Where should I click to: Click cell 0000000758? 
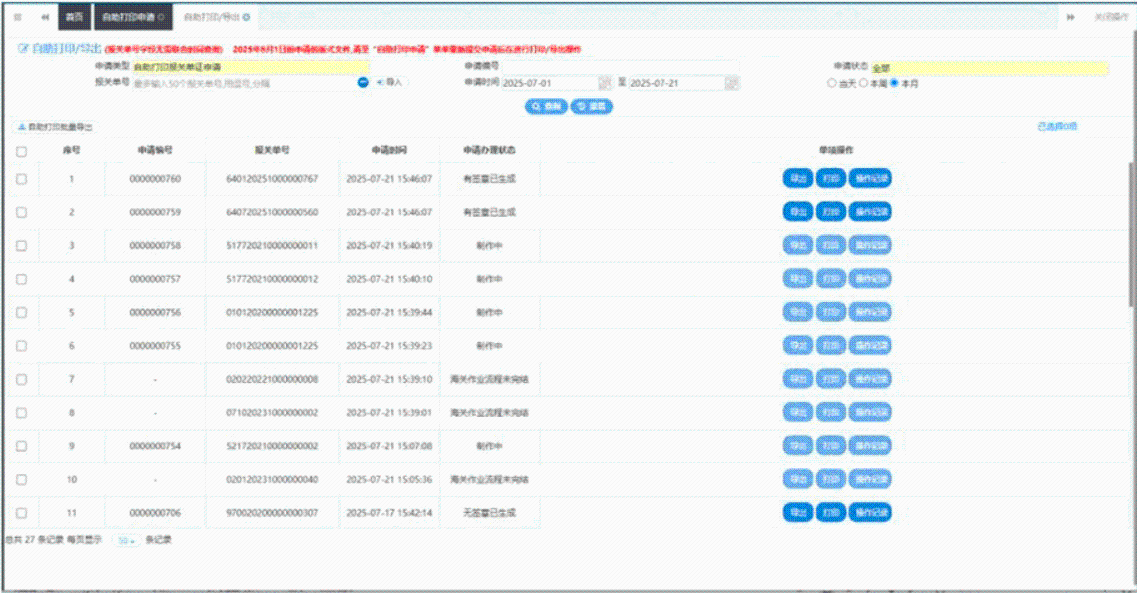pos(155,246)
